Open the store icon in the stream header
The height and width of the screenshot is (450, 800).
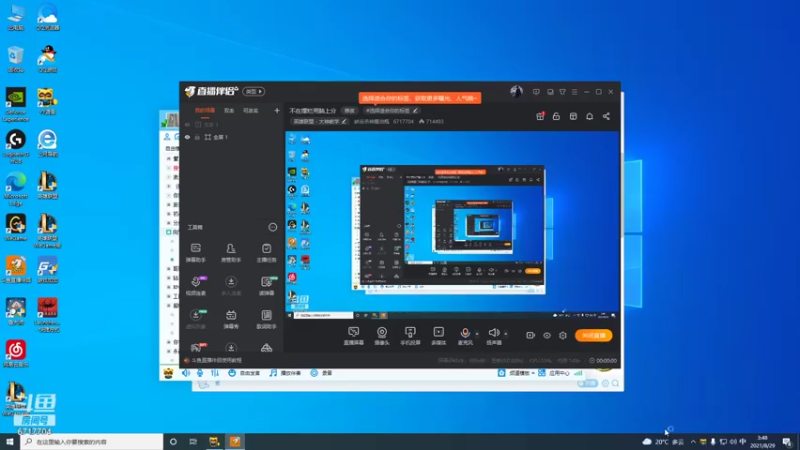click(573, 116)
